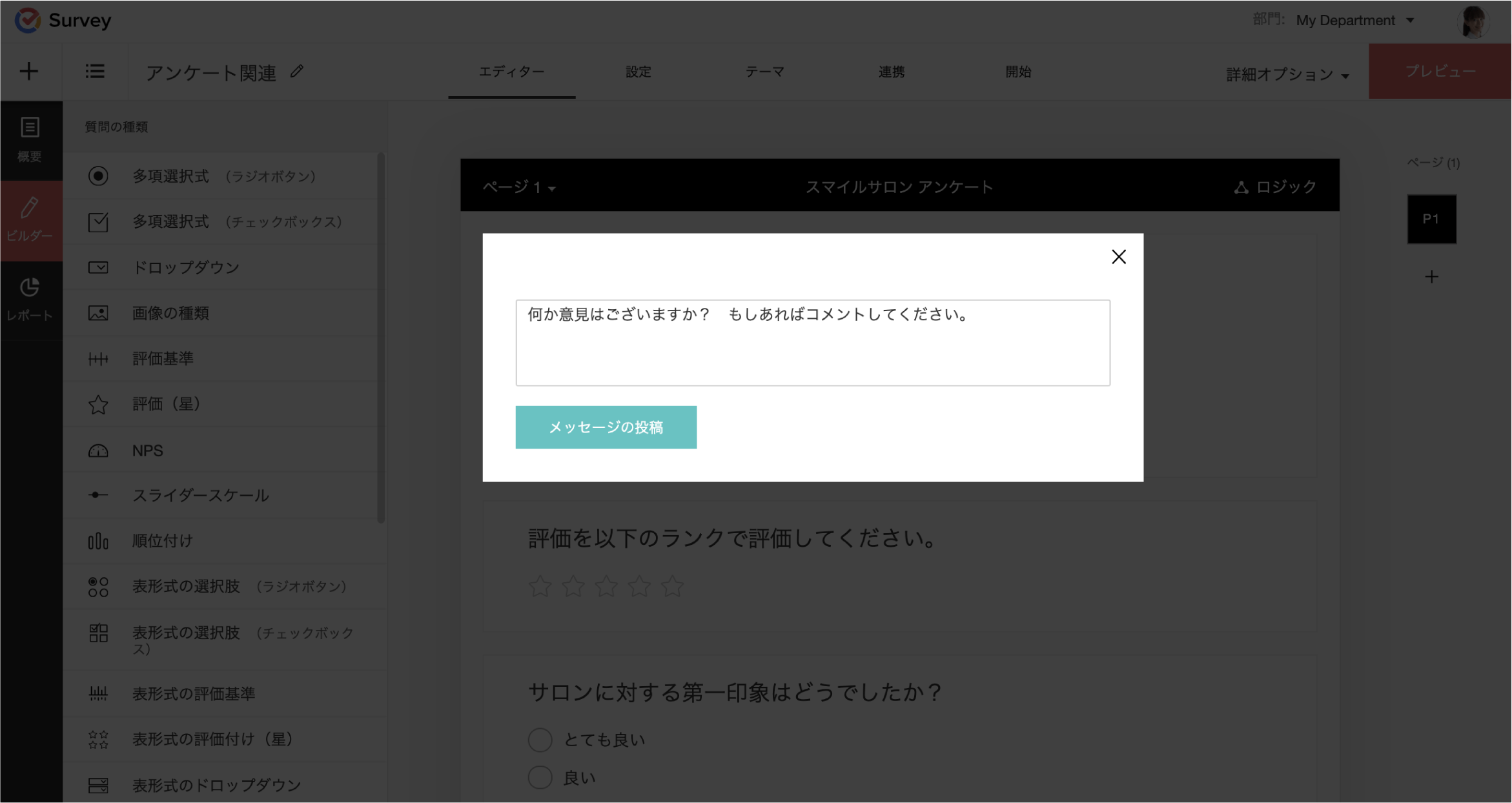
Task: Open the 概要 sidebar section
Action: click(30, 139)
